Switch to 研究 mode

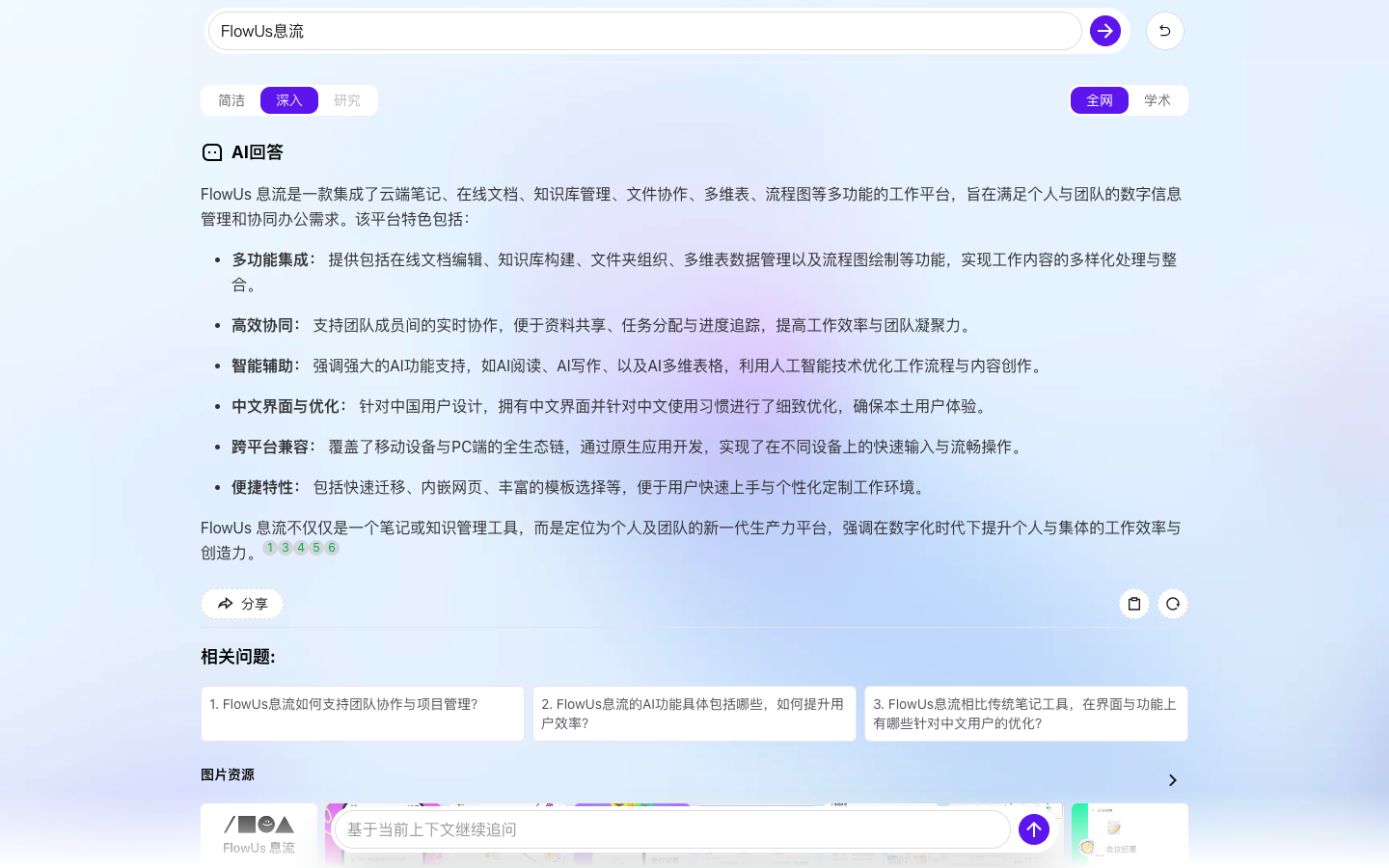(x=347, y=100)
